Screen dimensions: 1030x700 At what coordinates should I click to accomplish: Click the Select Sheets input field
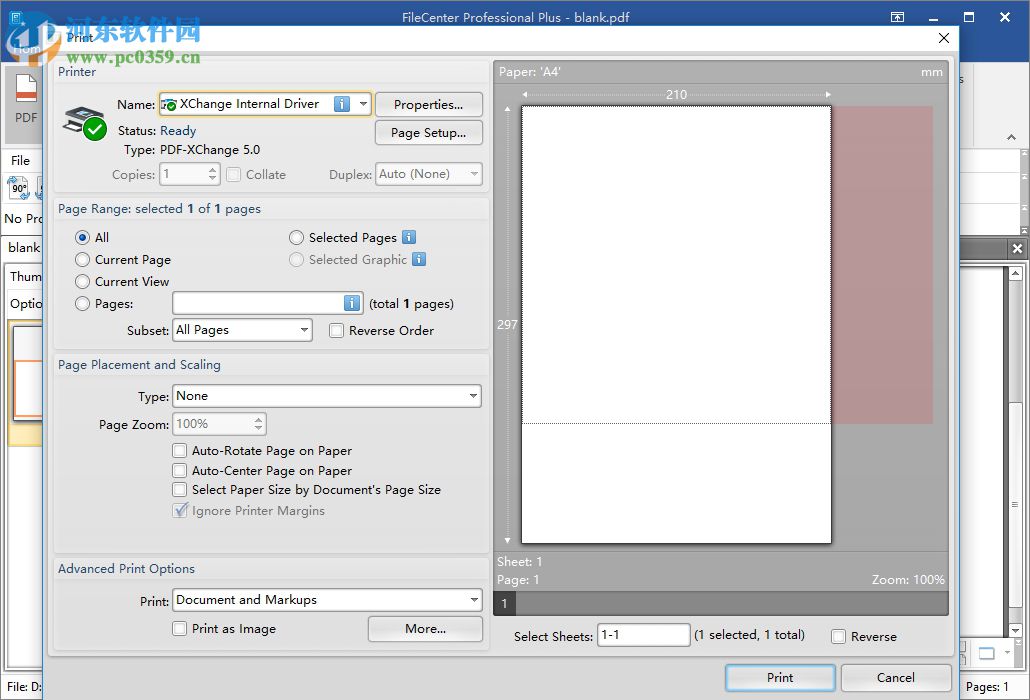pyautogui.click(x=643, y=635)
